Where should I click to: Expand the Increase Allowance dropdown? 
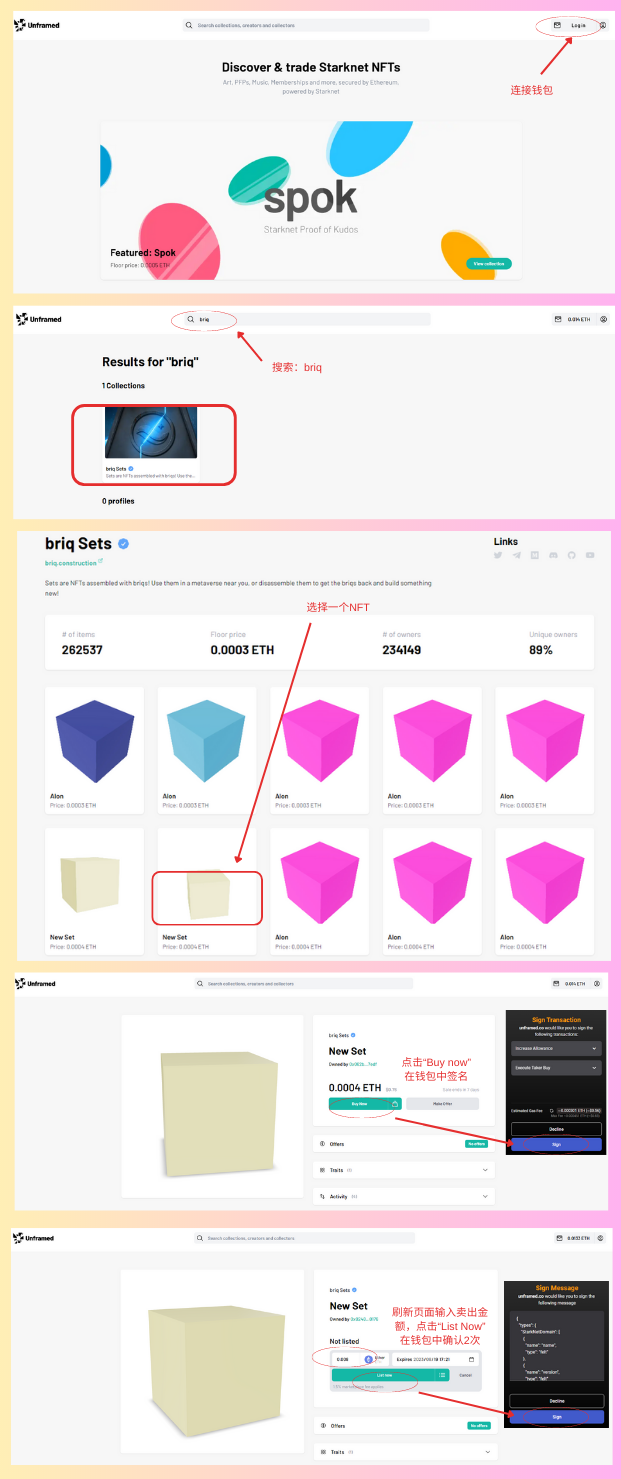556,1048
